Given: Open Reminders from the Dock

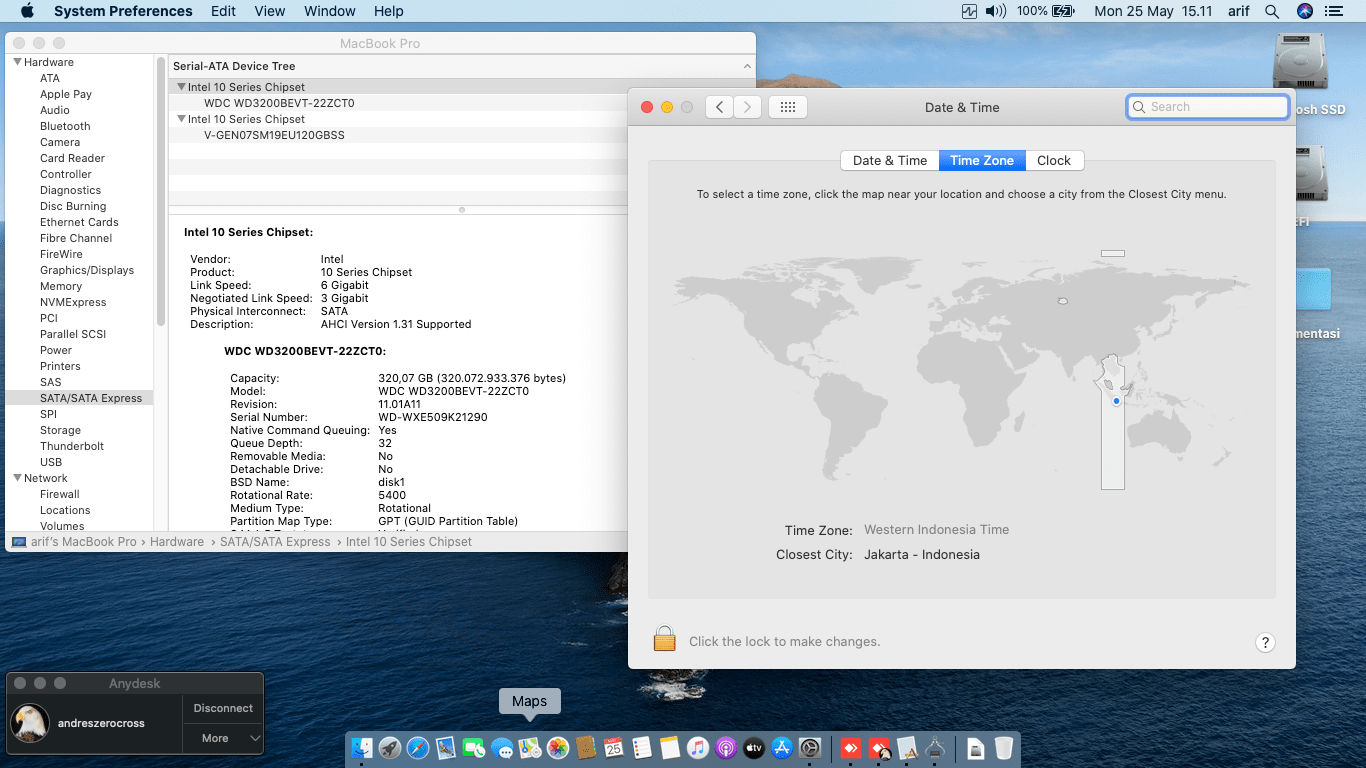Looking at the screenshot, I should pyautogui.click(x=642, y=748).
